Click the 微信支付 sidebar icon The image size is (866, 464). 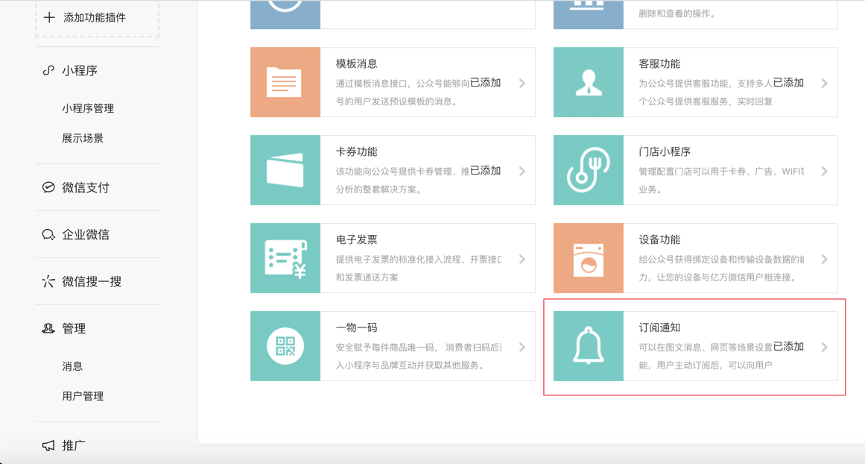[49, 187]
